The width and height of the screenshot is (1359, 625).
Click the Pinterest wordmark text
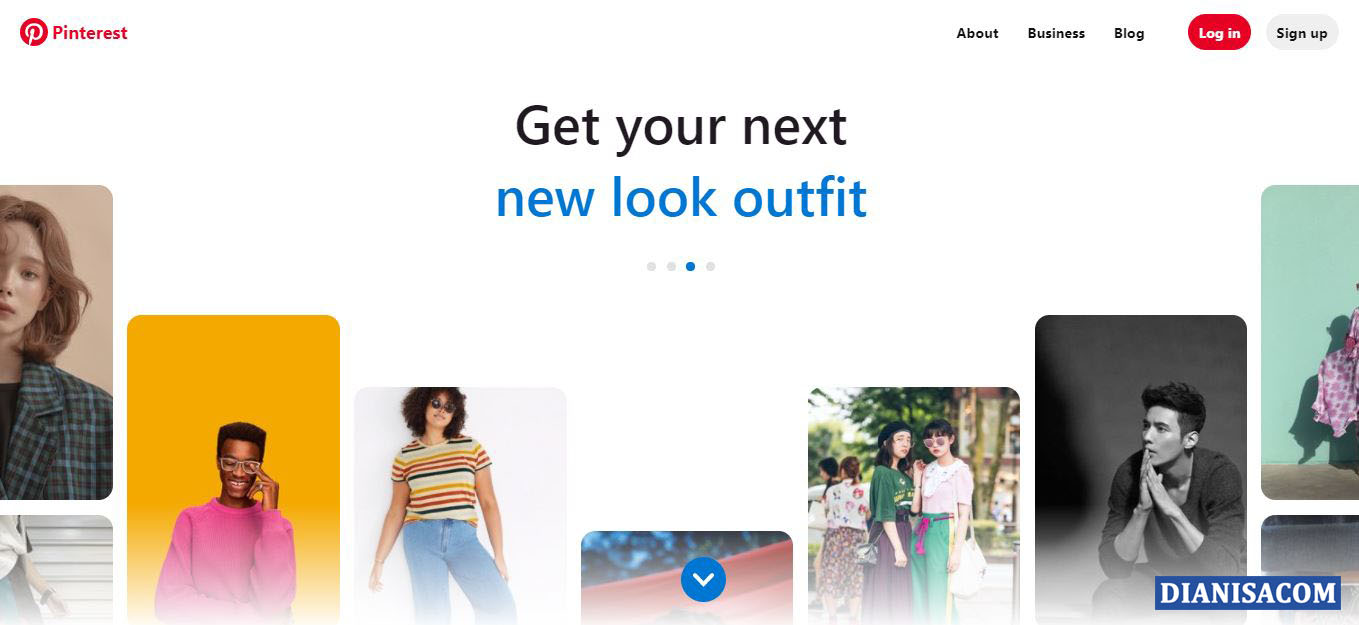90,33
